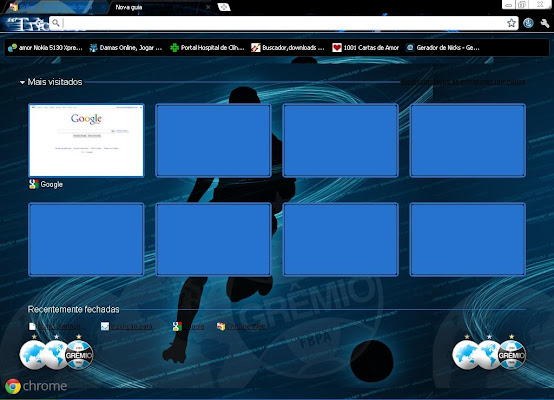554x400 pixels.
Task: Close the Nova guia tab
Action: tap(208, 7)
